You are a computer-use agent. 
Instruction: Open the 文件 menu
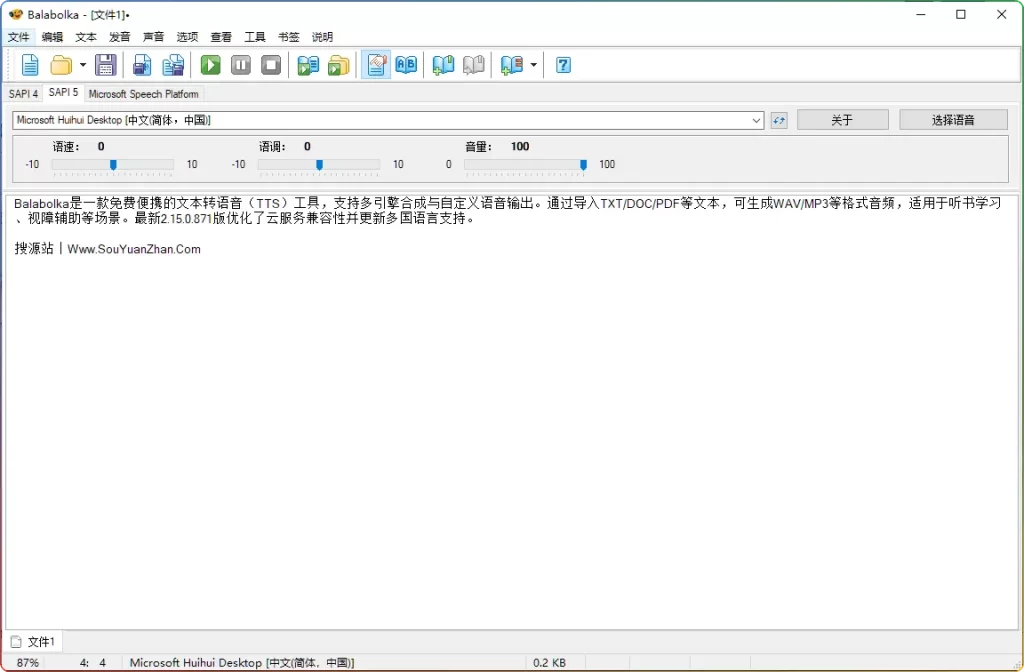tap(19, 37)
